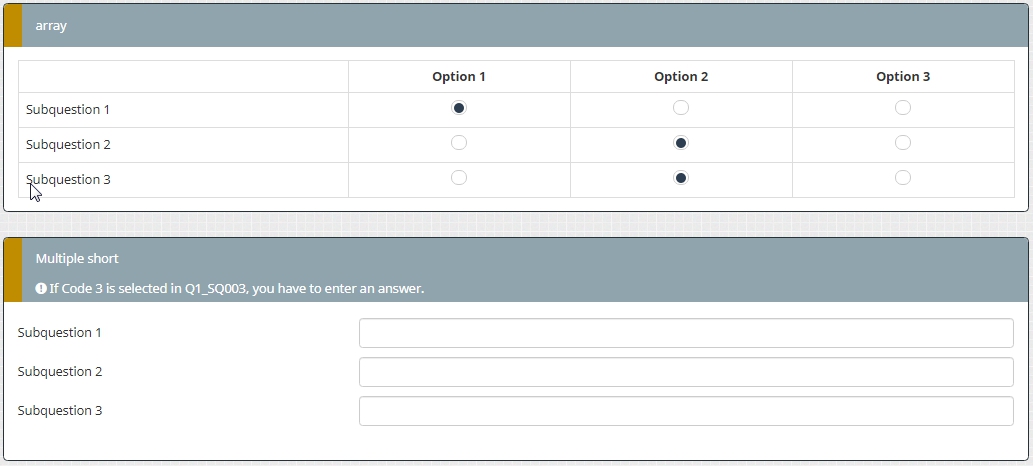Click the Option 1 column header
Viewport: 1033px width, 466px height.
459,77
